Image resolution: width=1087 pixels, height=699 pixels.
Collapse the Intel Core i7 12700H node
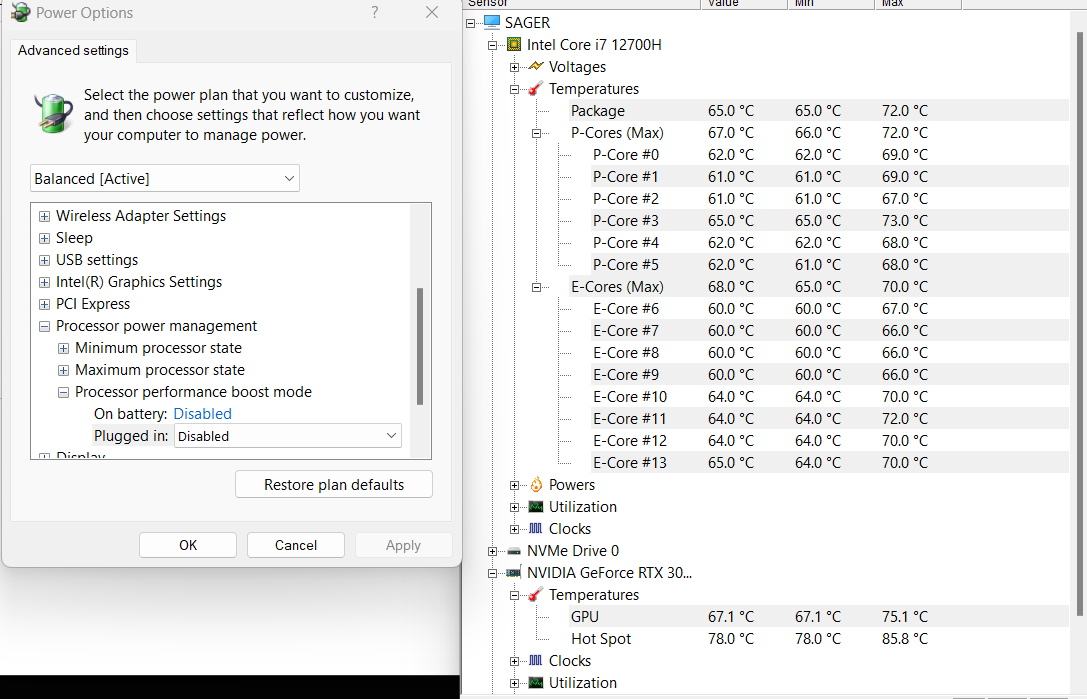(492, 45)
